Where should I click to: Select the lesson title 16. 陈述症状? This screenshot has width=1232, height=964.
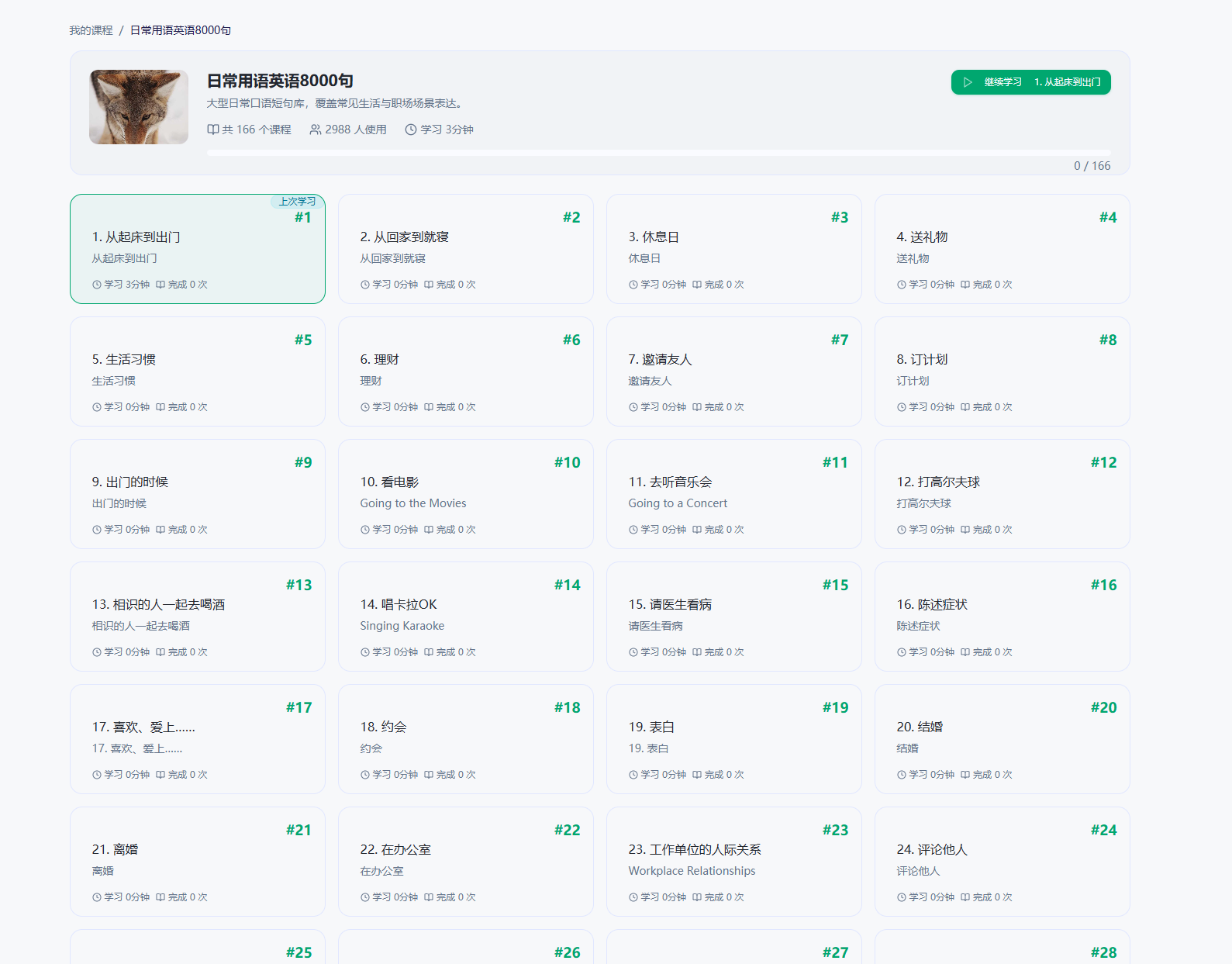click(932, 605)
